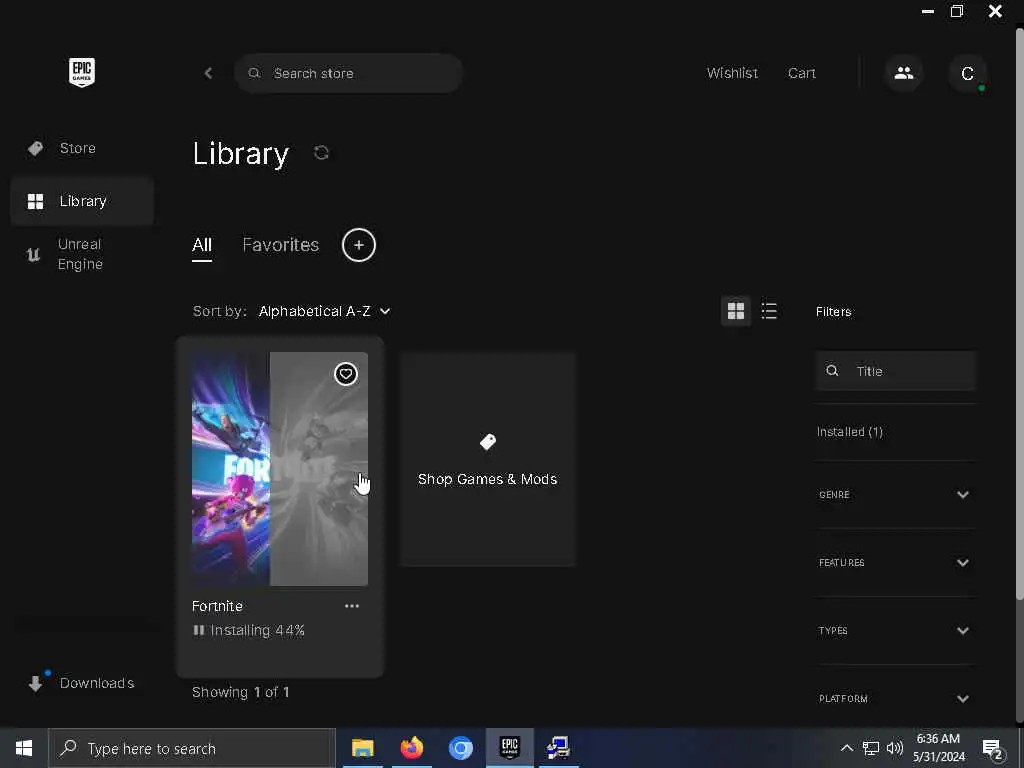
Task: Open the network tray icon
Action: click(871, 748)
